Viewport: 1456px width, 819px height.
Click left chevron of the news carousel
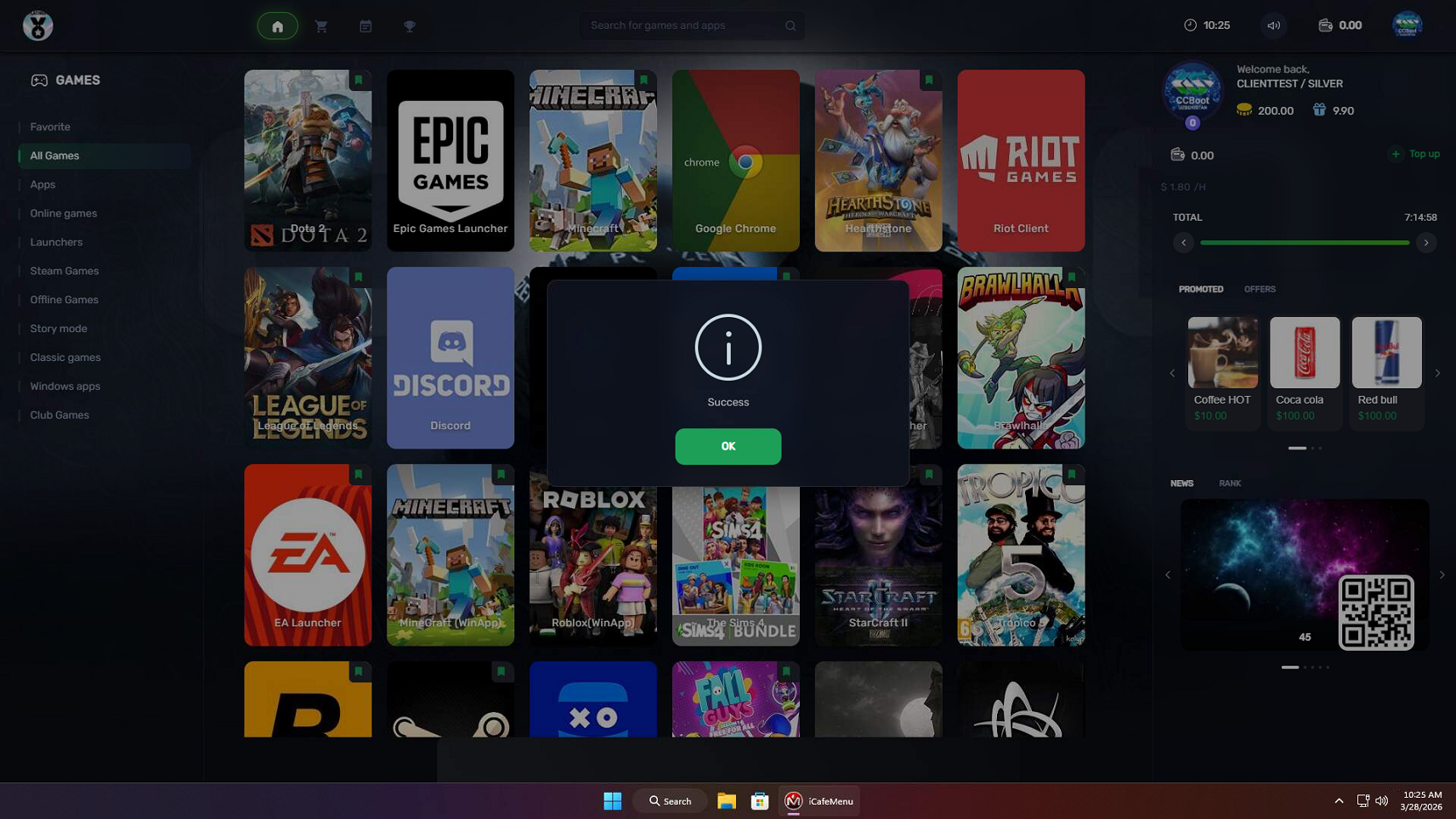click(x=1168, y=575)
